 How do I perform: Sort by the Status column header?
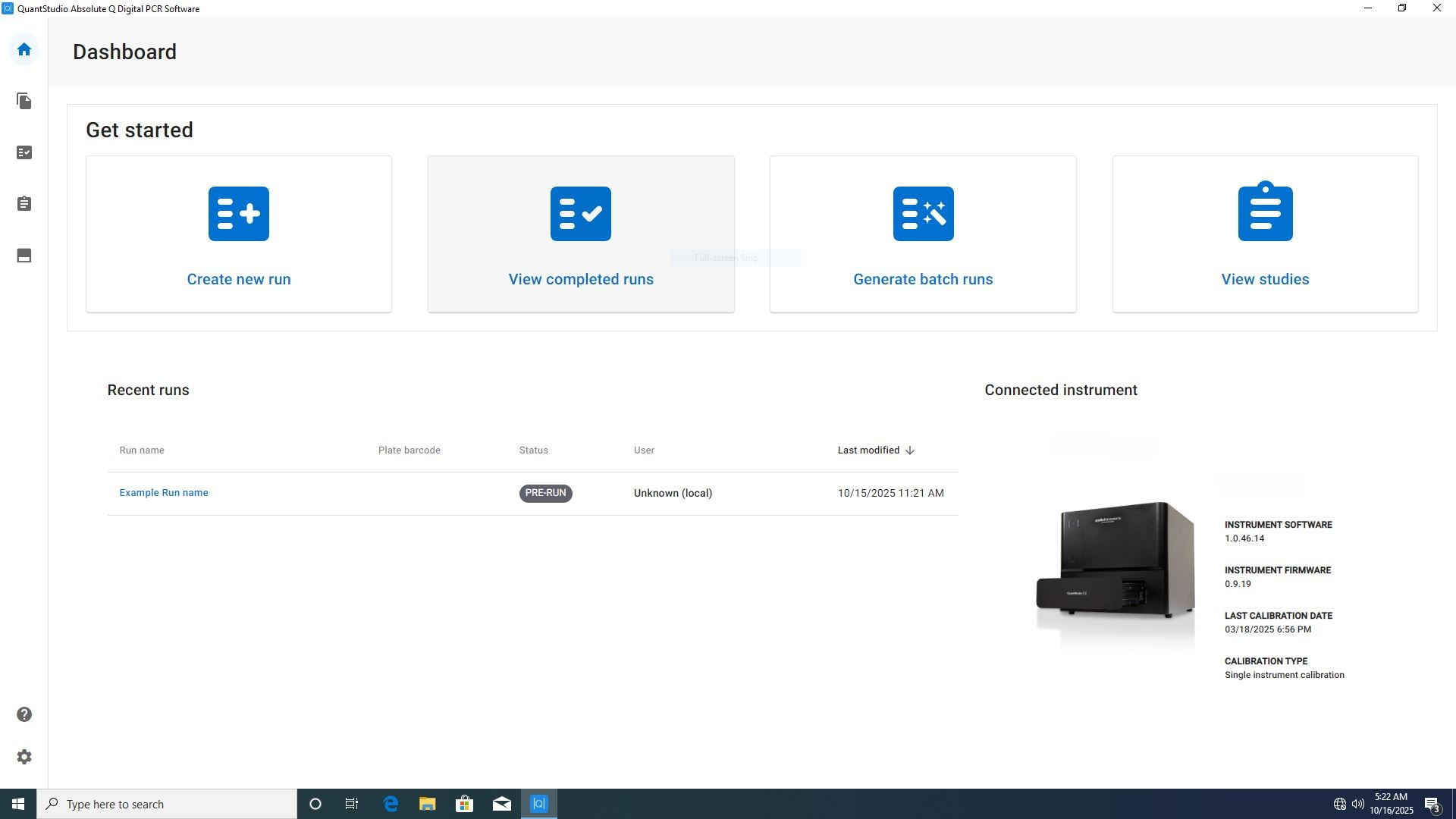[x=533, y=450]
